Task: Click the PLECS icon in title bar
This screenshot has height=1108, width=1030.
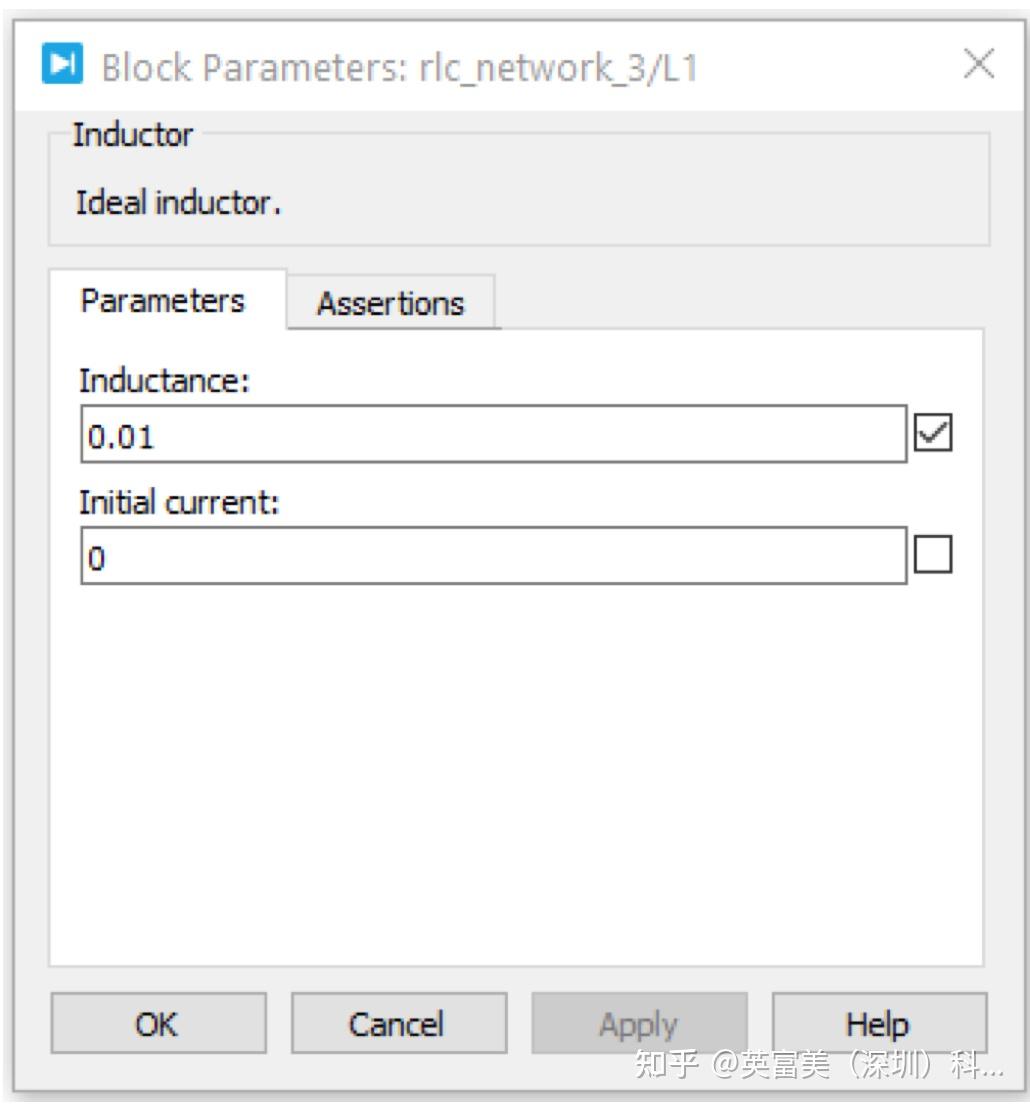Action: (63, 65)
